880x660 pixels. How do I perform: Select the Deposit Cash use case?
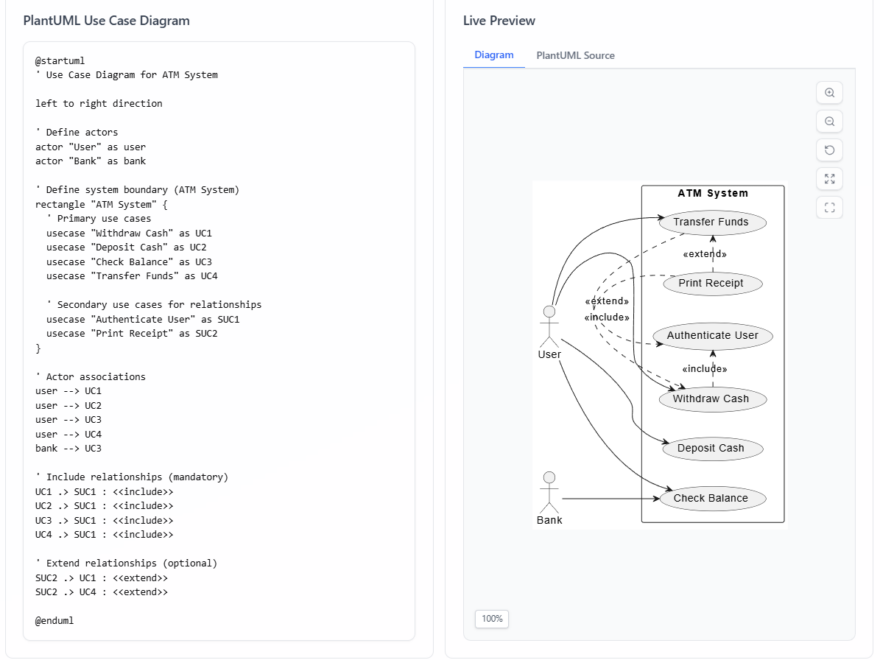[x=712, y=448]
